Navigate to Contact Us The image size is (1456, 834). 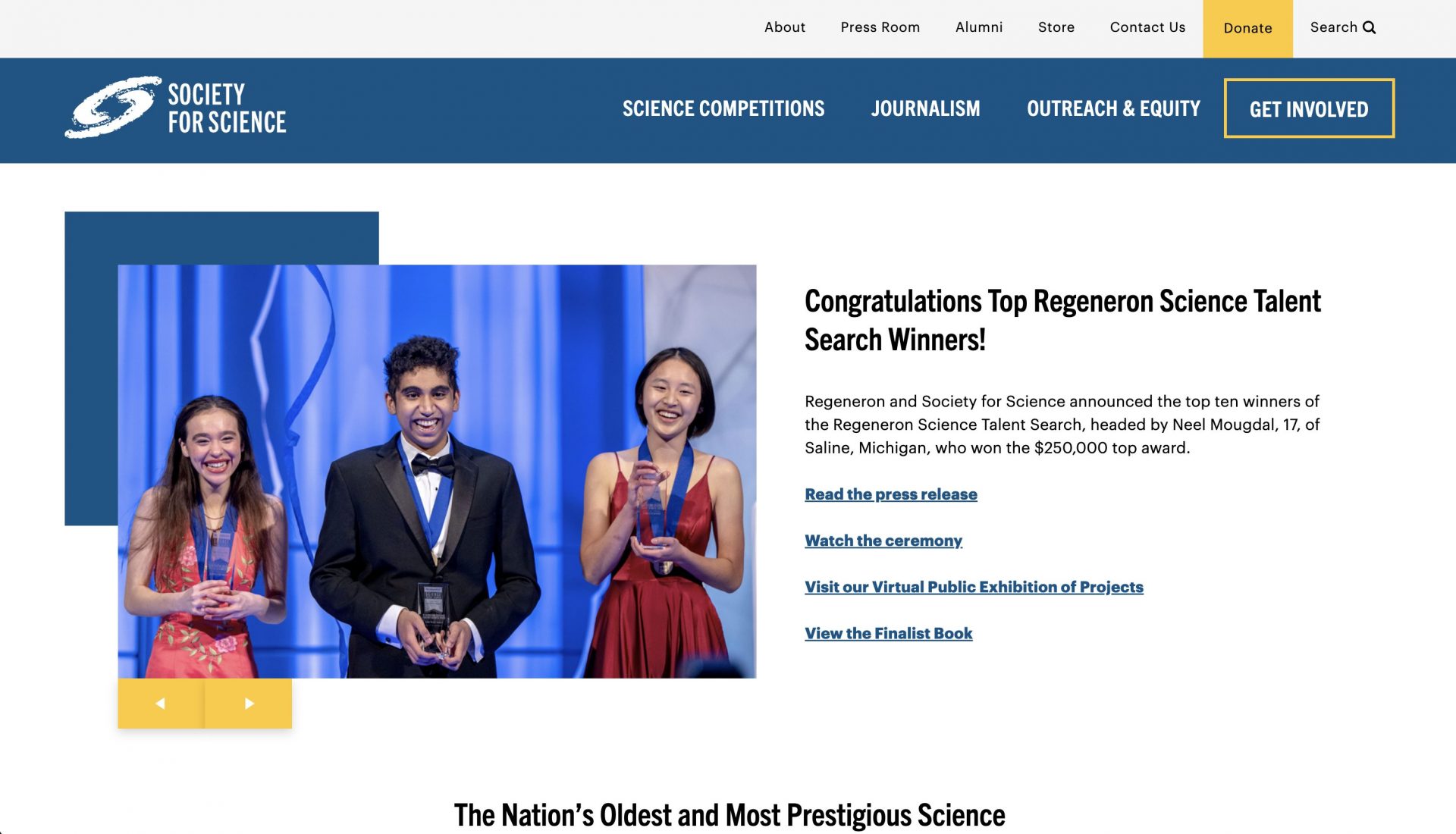[x=1147, y=27]
